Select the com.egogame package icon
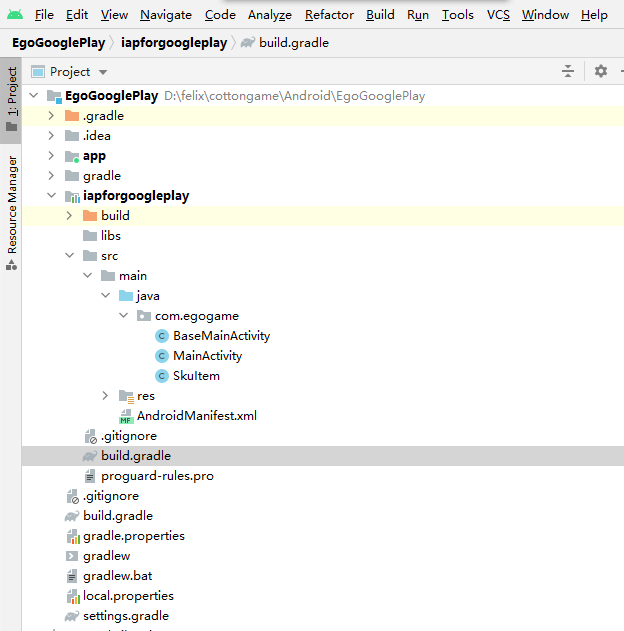This screenshot has width=624, height=631. pos(144,316)
